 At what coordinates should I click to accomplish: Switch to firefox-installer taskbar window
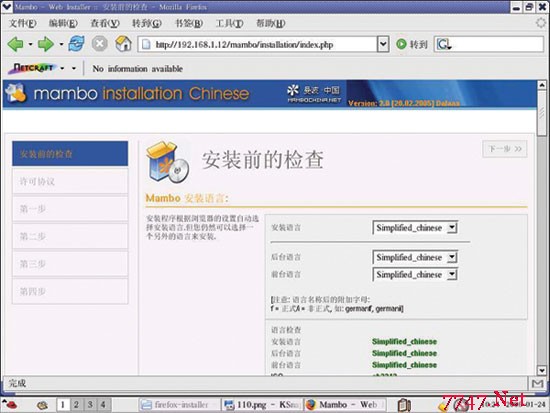(179, 405)
